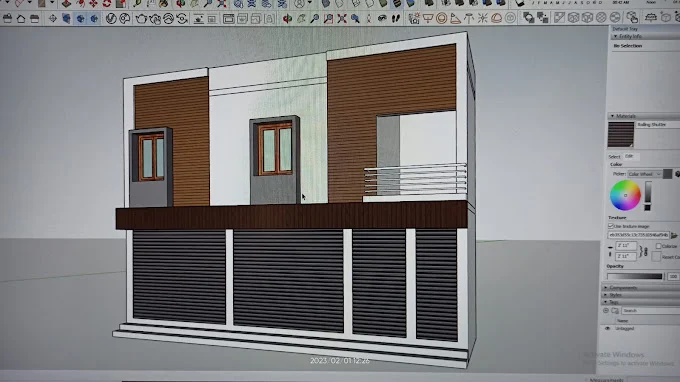Toggle Untagged tag visibility eye

607,328
